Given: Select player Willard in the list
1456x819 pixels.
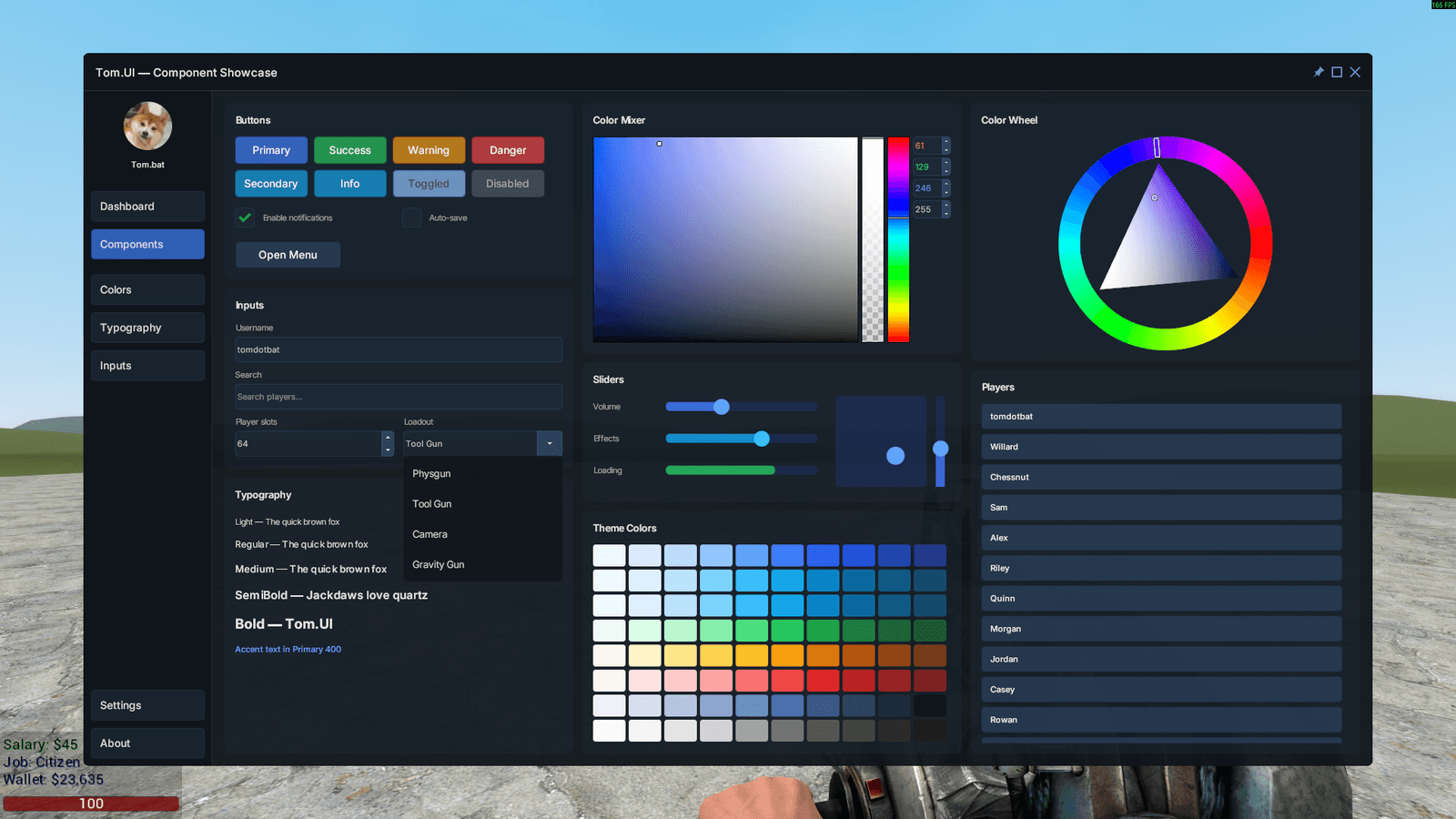Looking at the screenshot, I should 1161,447.
